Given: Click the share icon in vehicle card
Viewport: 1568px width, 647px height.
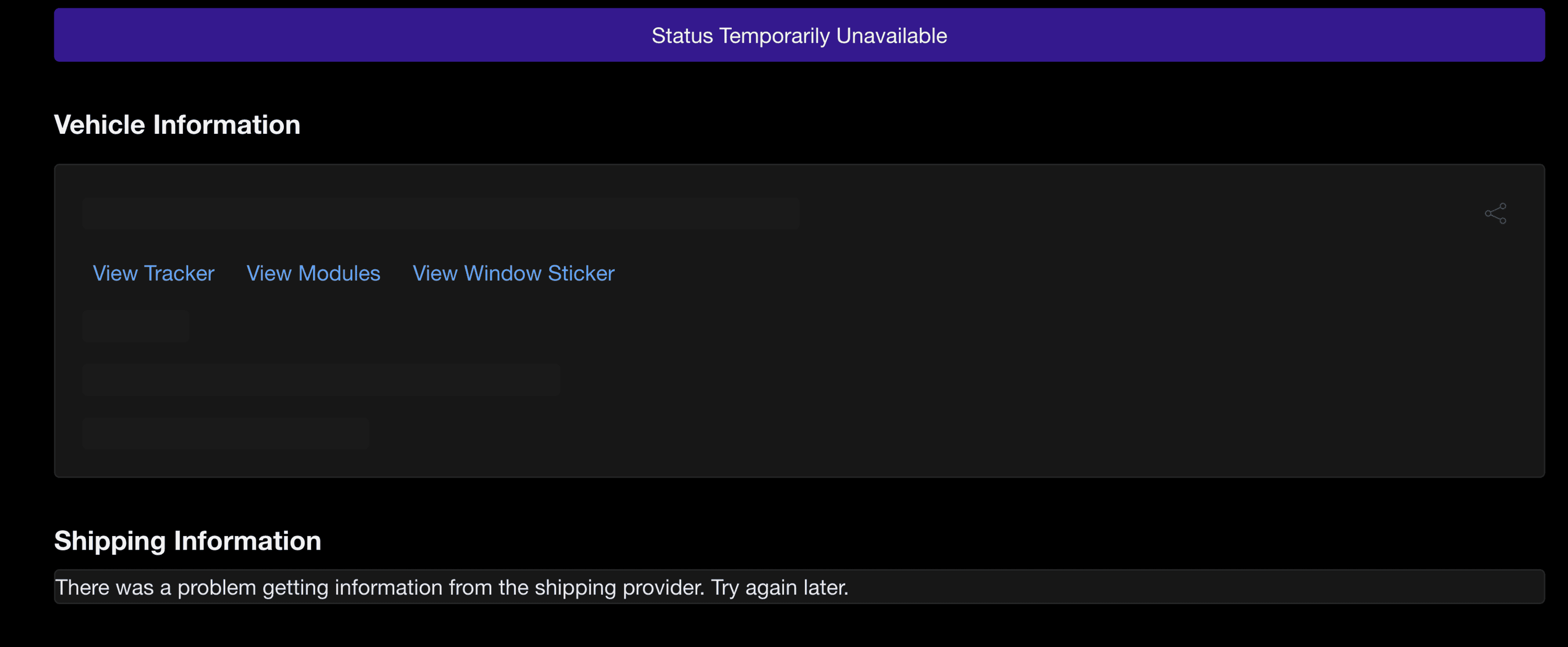Looking at the screenshot, I should tap(1495, 213).
